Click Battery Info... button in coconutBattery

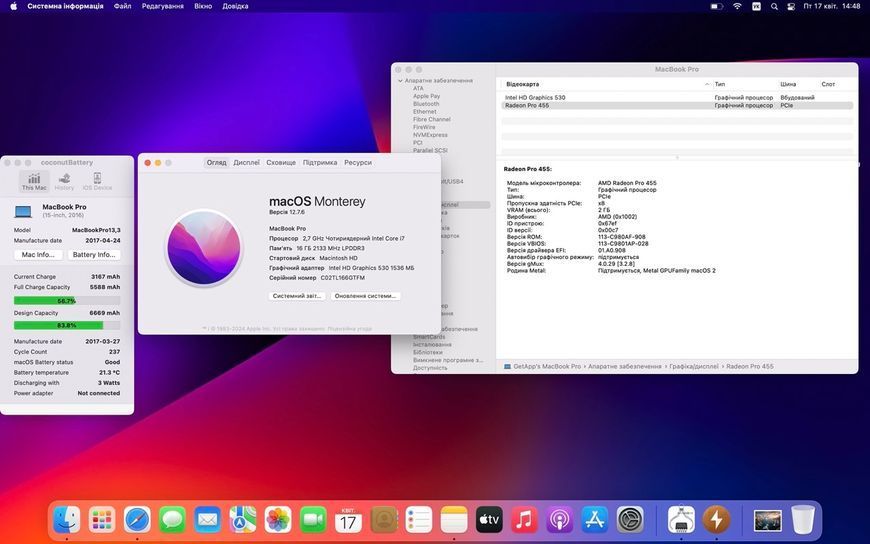pyautogui.click(x=94, y=254)
